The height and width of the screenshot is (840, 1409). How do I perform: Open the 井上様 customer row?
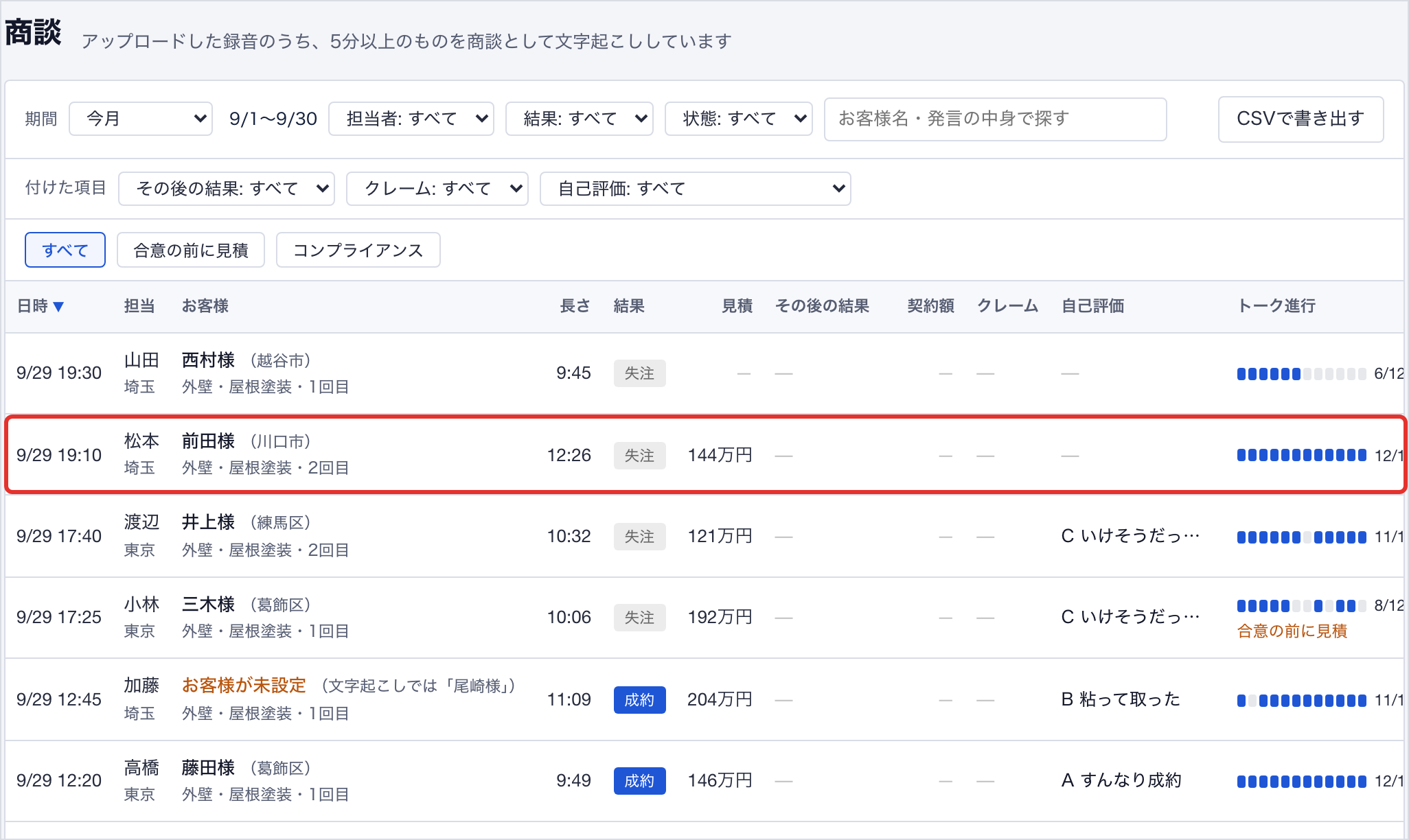click(704, 536)
